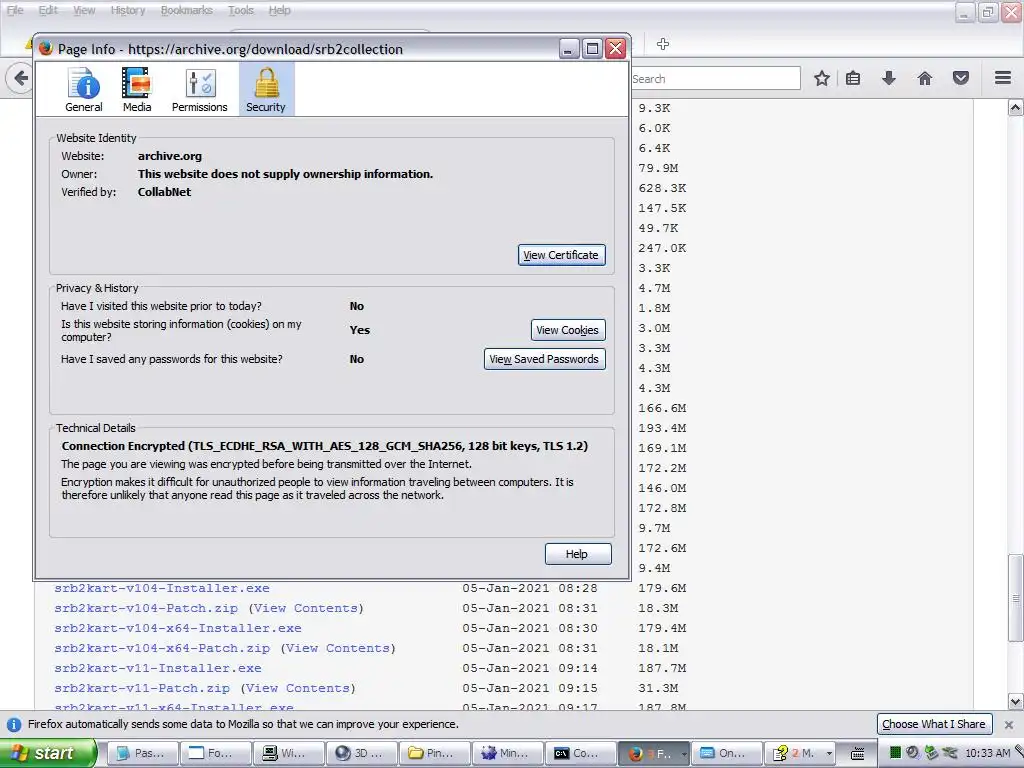The width and height of the screenshot is (1024, 768).
Task: Click the taskbar clock showing 10:33 AM
Action: pos(987,753)
